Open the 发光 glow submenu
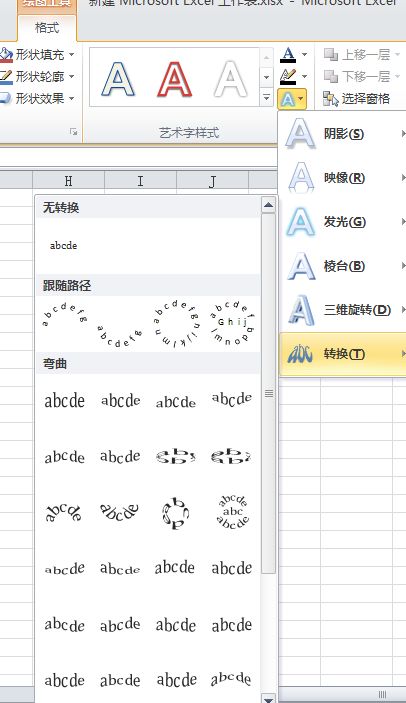The image size is (406, 703). pyautogui.click(x=344, y=221)
